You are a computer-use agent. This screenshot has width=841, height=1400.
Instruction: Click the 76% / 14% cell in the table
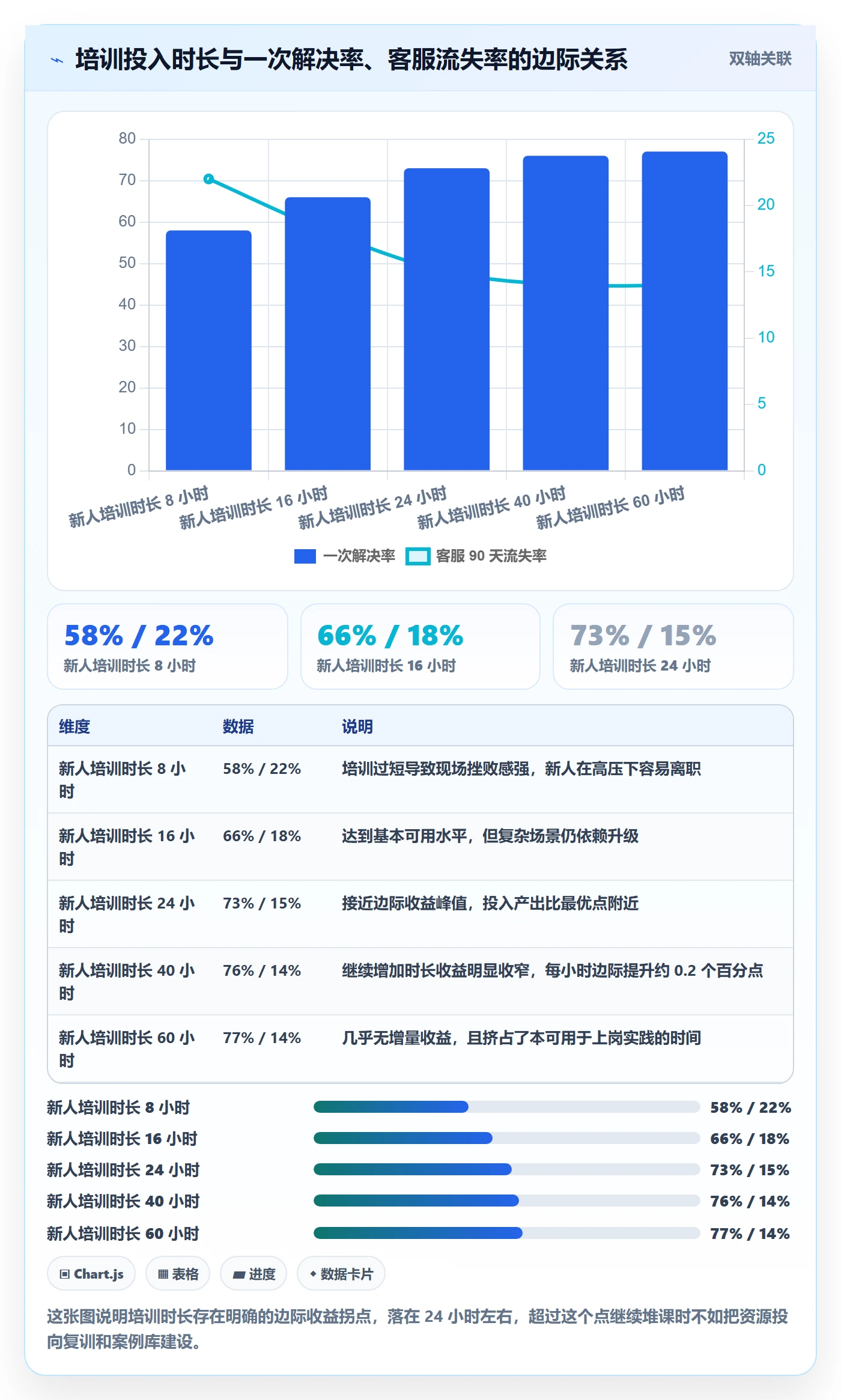[262, 970]
